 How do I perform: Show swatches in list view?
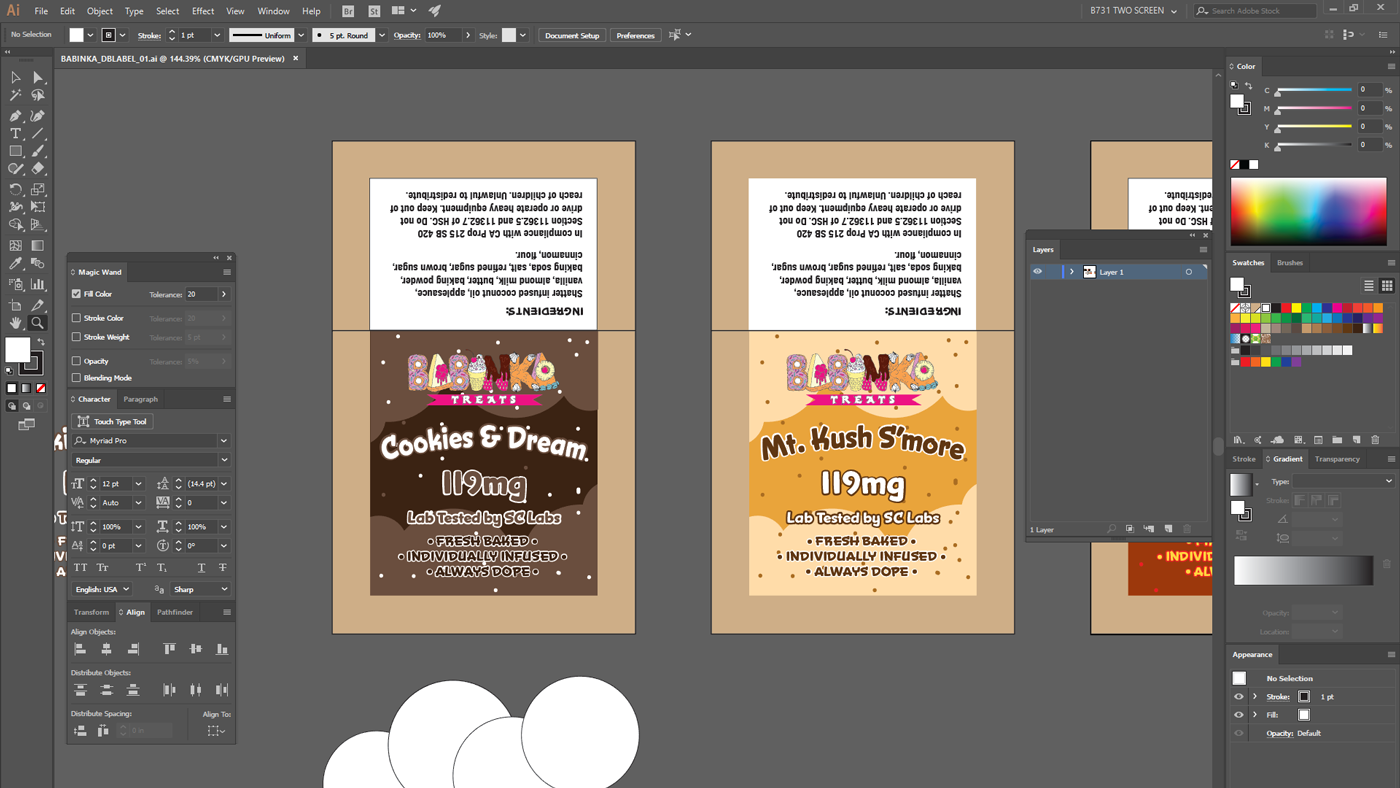point(1369,286)
